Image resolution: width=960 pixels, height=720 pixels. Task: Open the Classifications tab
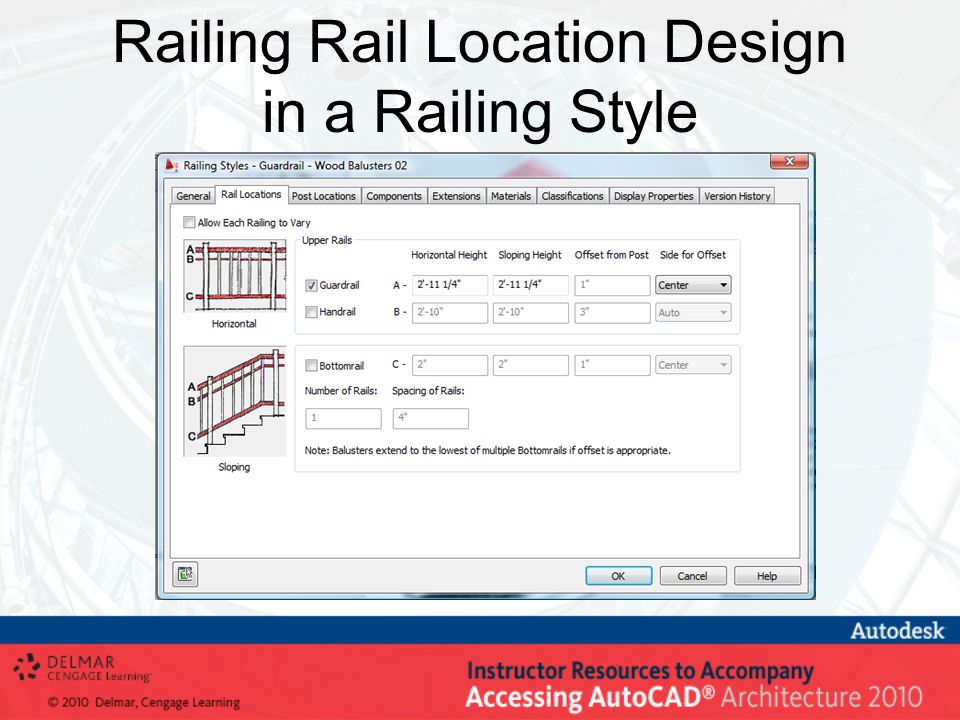pos(572,196)
